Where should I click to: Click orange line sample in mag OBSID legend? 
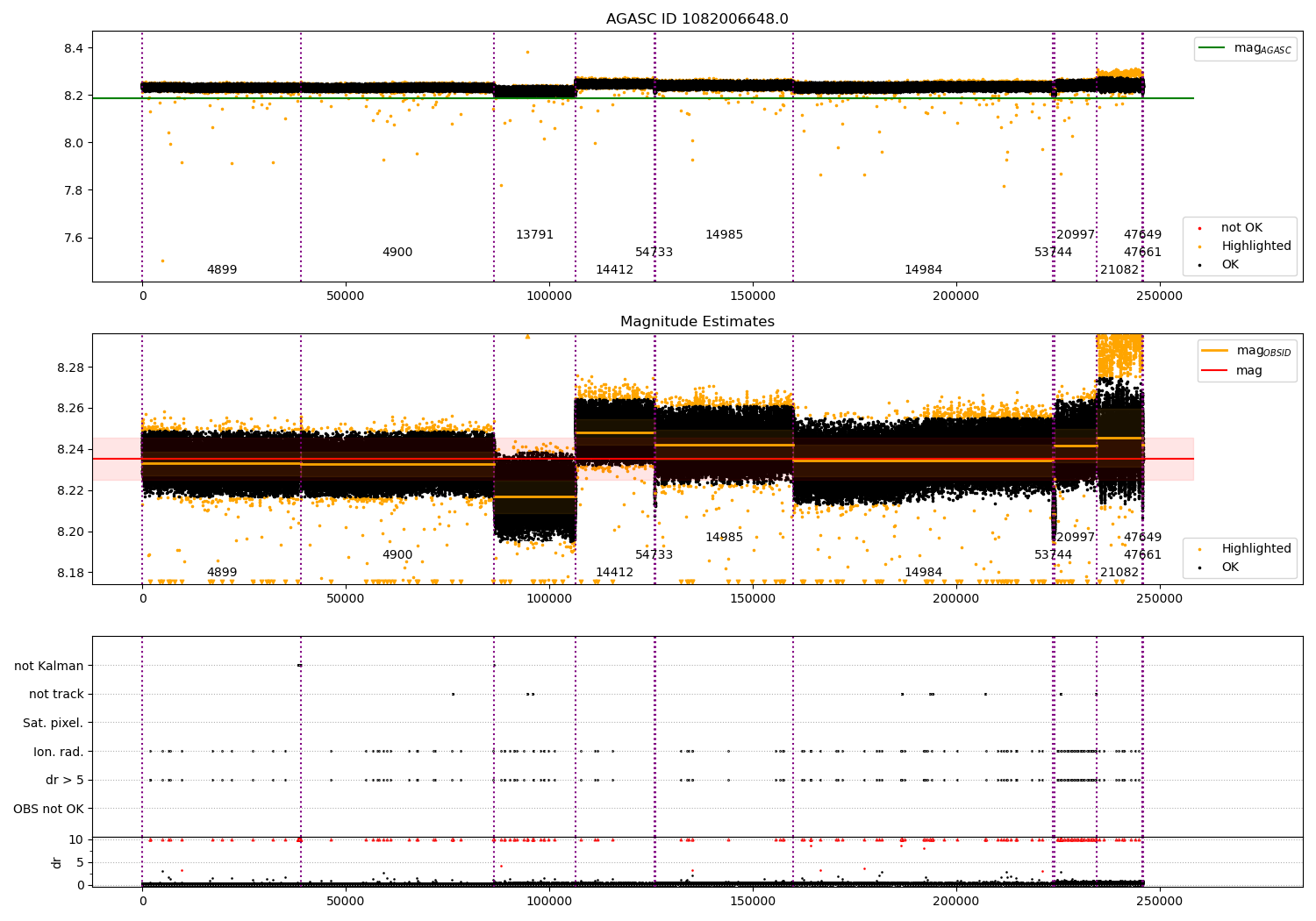point(1214,351)
